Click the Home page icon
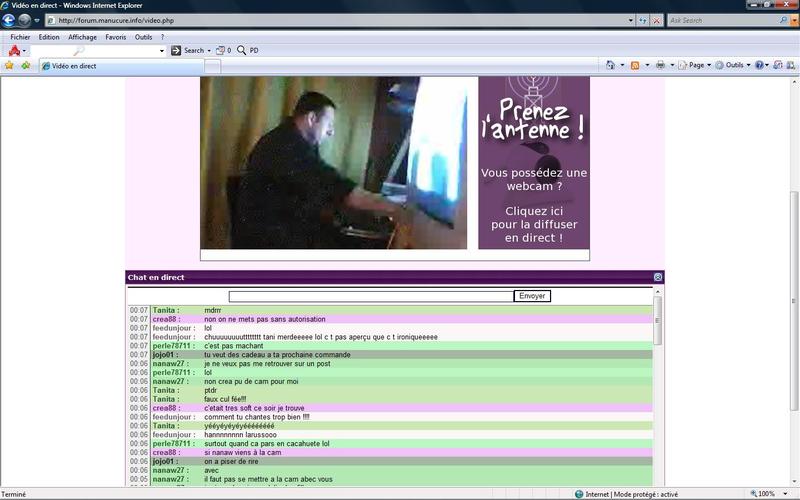Viewport: 800px width, 500px height. click(x=610, y=65)
